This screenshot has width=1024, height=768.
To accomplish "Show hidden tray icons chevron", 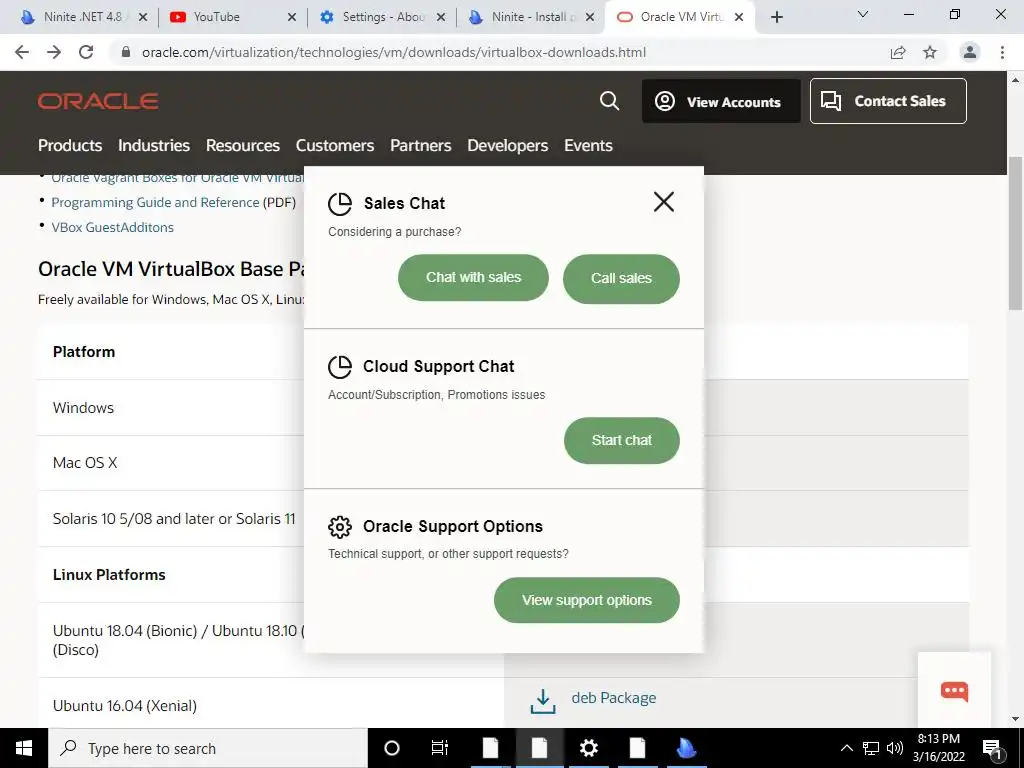I will pos(846,748).
